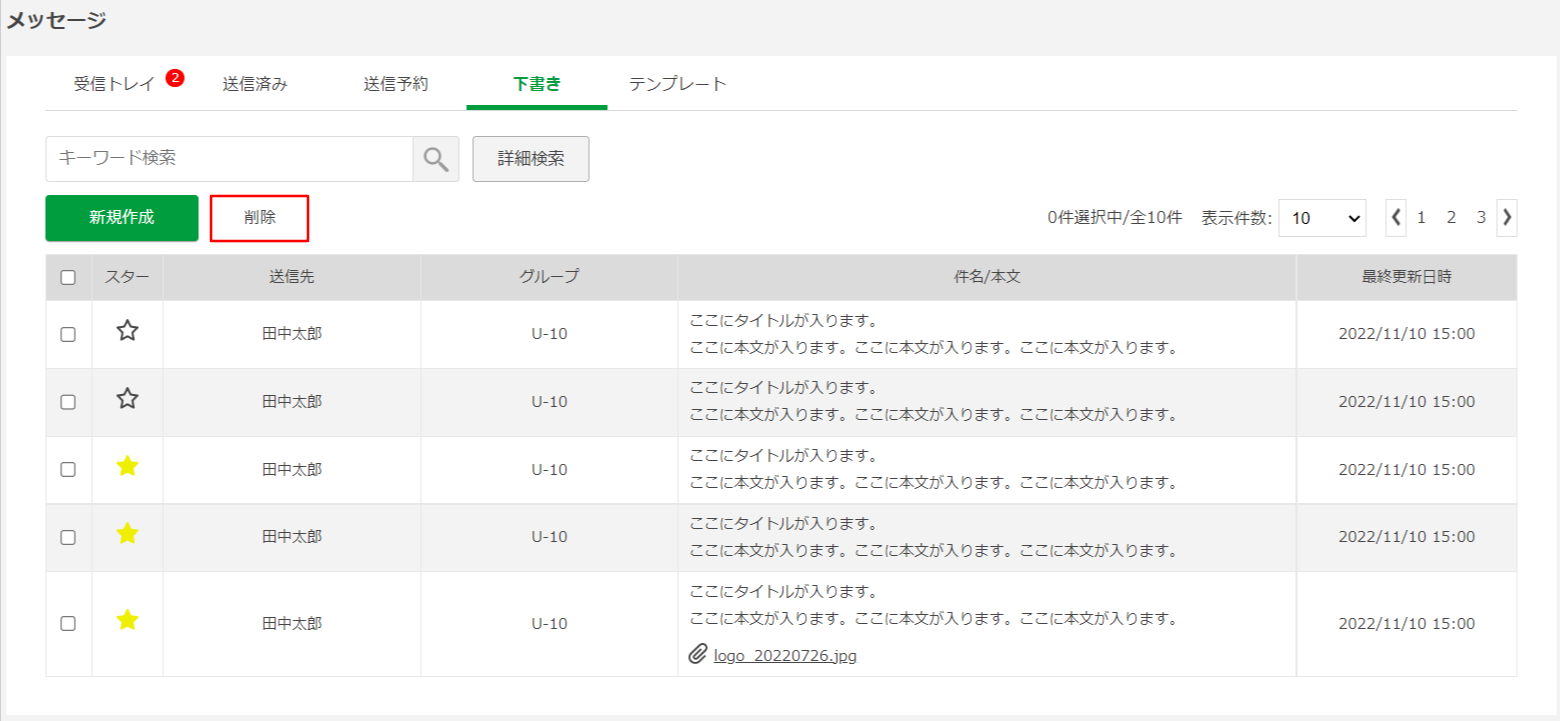Click the red unread badge on 受信トレイ
Screen dimensions: 1560x721
[175, 77]
